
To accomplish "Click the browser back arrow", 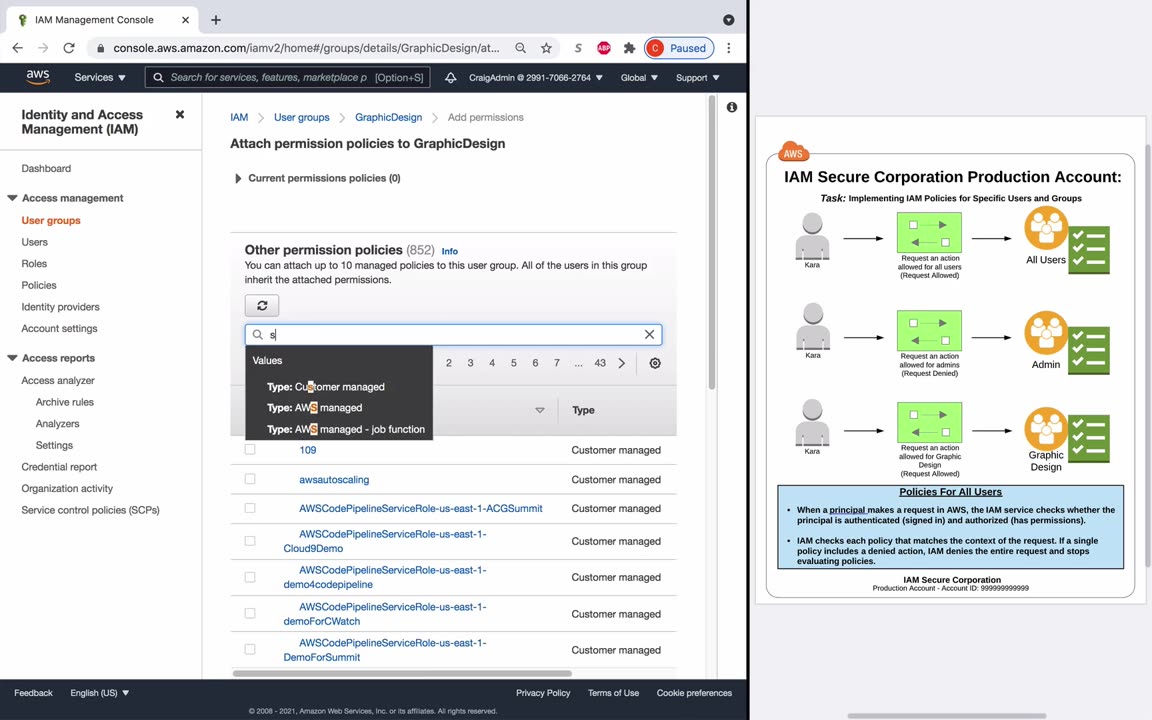I will click(x=18, y=48).
